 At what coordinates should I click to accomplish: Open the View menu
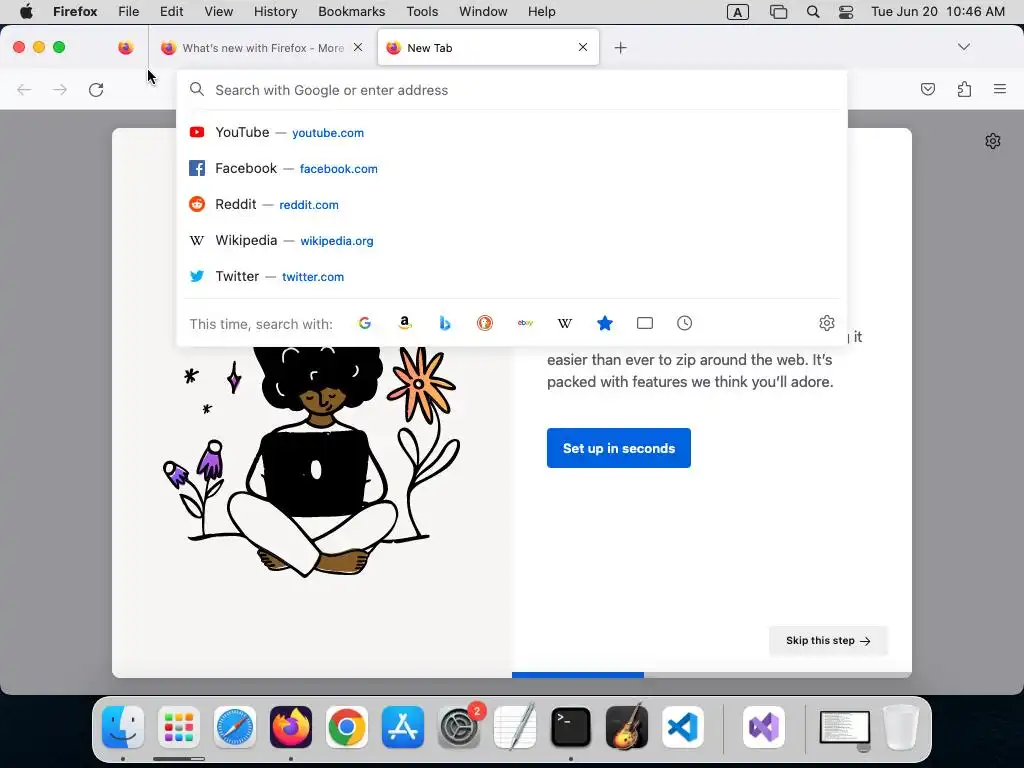219,12
